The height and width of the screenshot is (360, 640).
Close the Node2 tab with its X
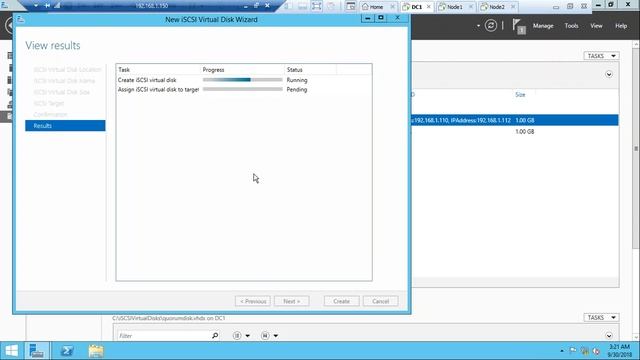coord(513,7)
